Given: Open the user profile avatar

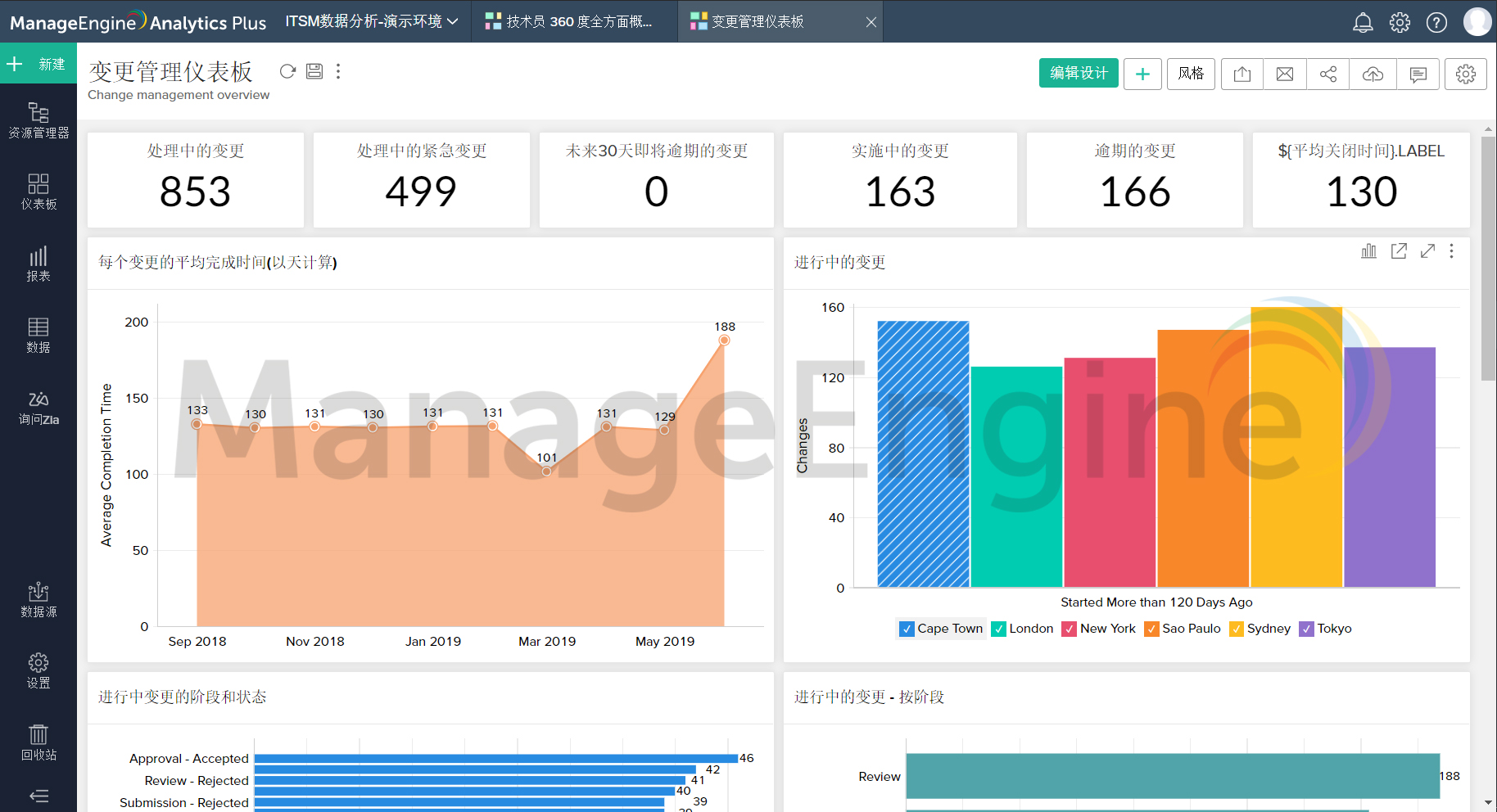Looking at the screenshot, I should point(1477,22).
